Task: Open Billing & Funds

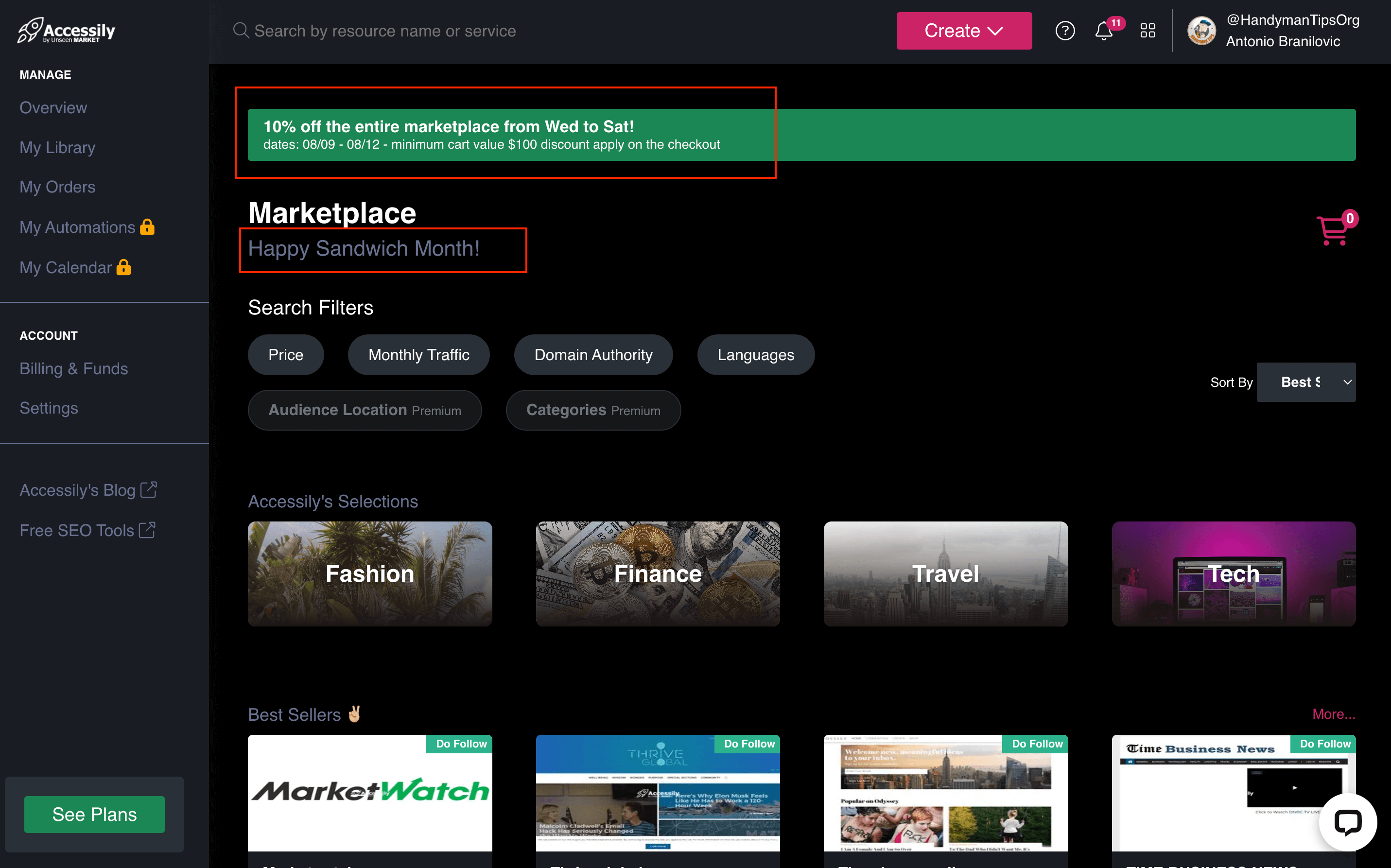Action: coord(73,368)
